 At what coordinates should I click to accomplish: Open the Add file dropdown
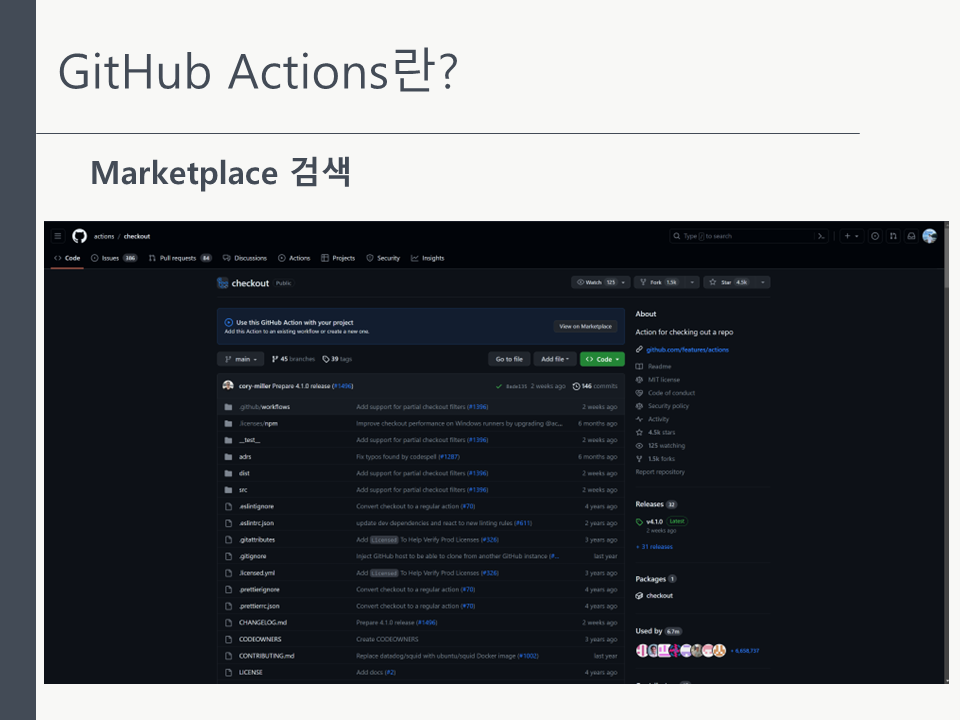point(555,359)
